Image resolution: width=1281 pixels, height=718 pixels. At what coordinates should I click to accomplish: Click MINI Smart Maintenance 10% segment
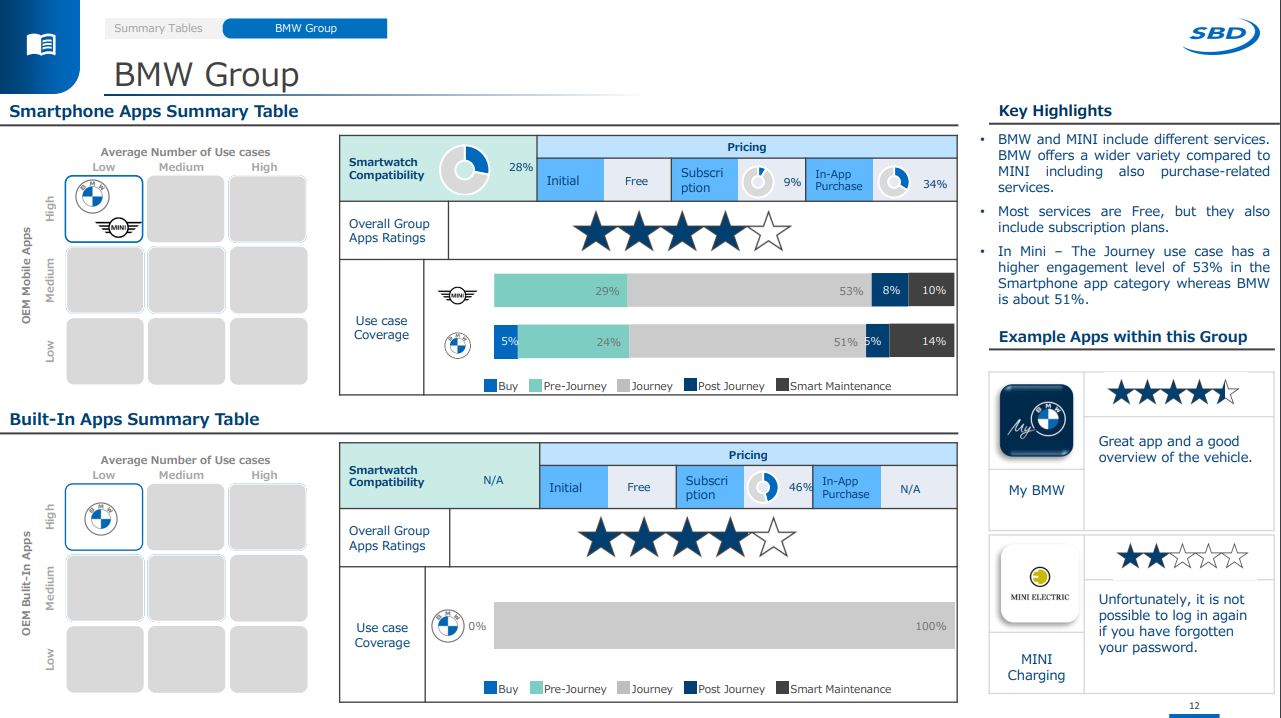pos(931,290)
